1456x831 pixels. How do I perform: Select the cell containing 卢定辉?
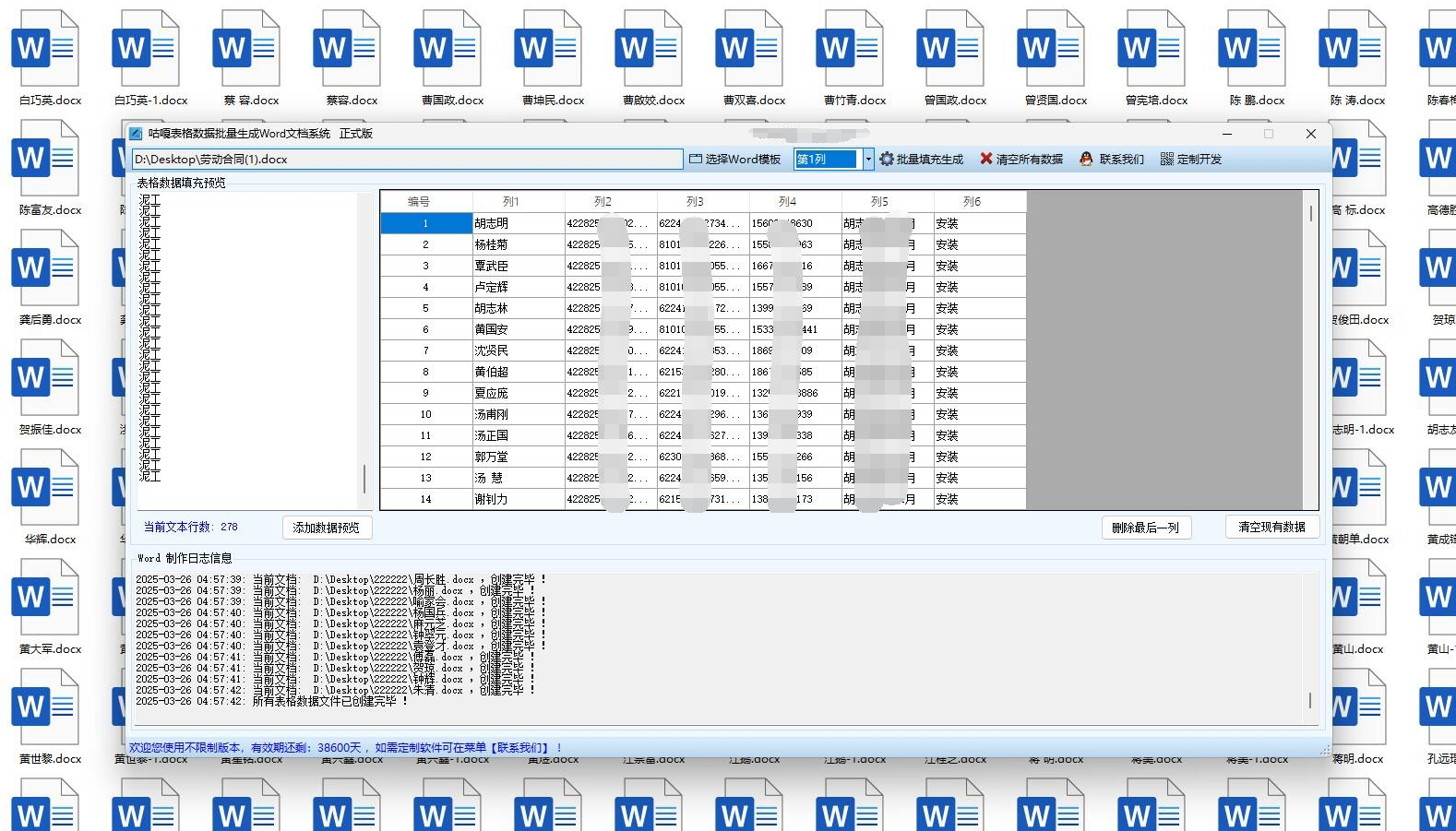coord(519,287)
